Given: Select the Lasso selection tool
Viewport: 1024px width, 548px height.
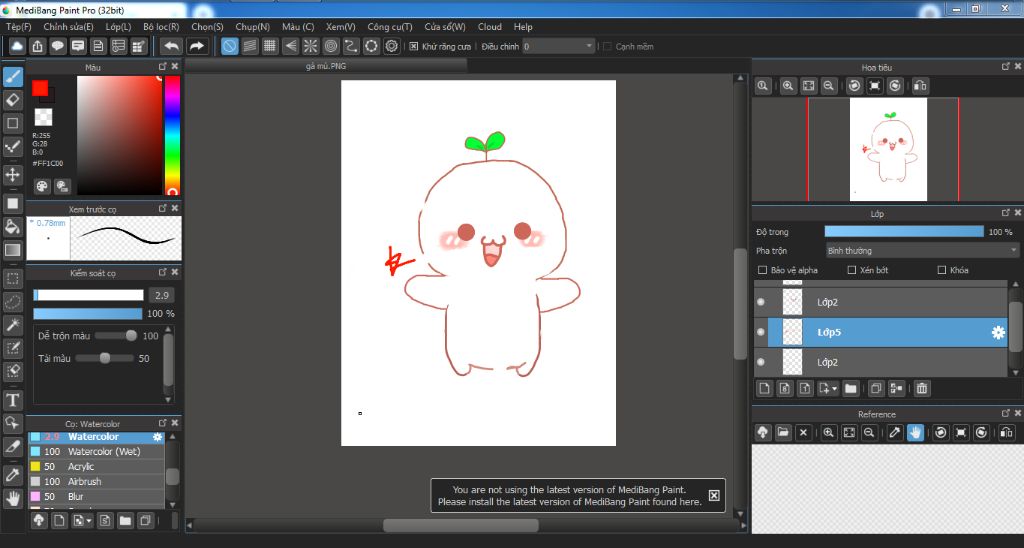Looking at the screenshot, I should tap(12, 302).
